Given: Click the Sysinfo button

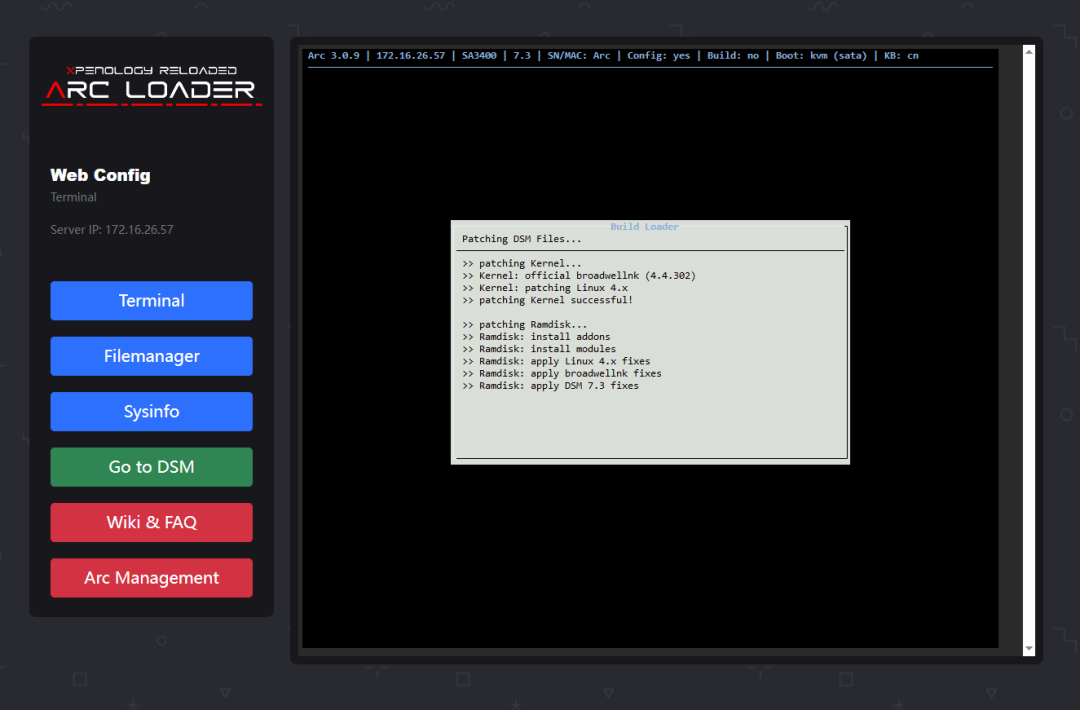Looking at the screenshot, I should (152, 411).
